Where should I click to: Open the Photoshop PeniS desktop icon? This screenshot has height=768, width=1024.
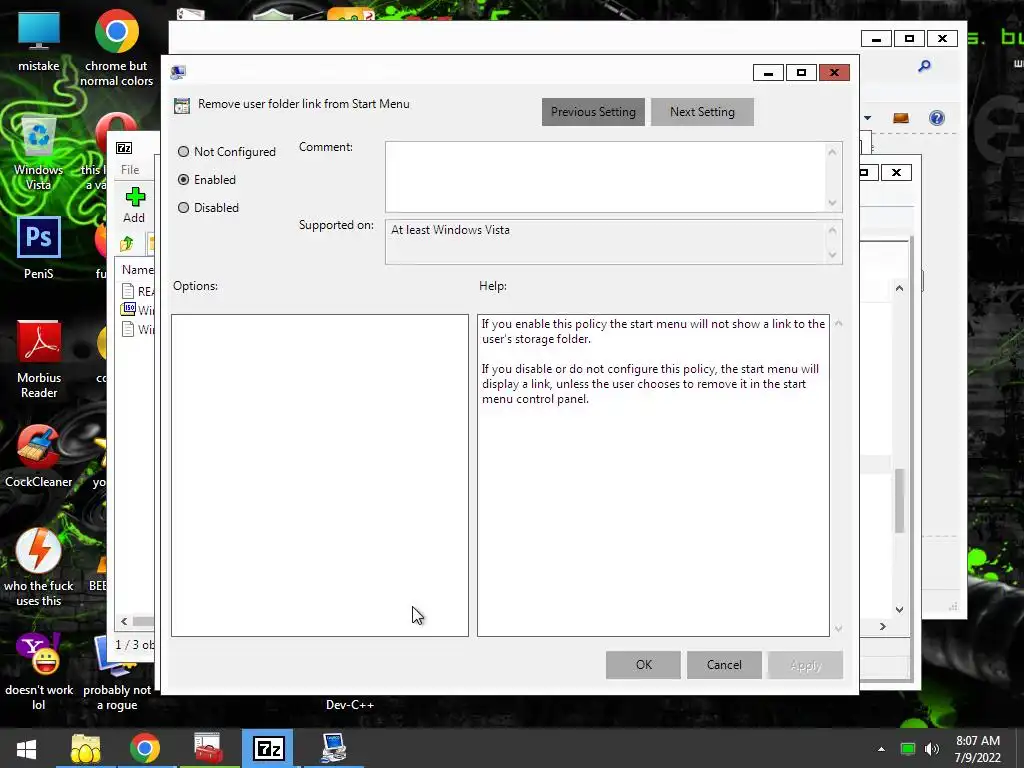[x=39, y=249]
